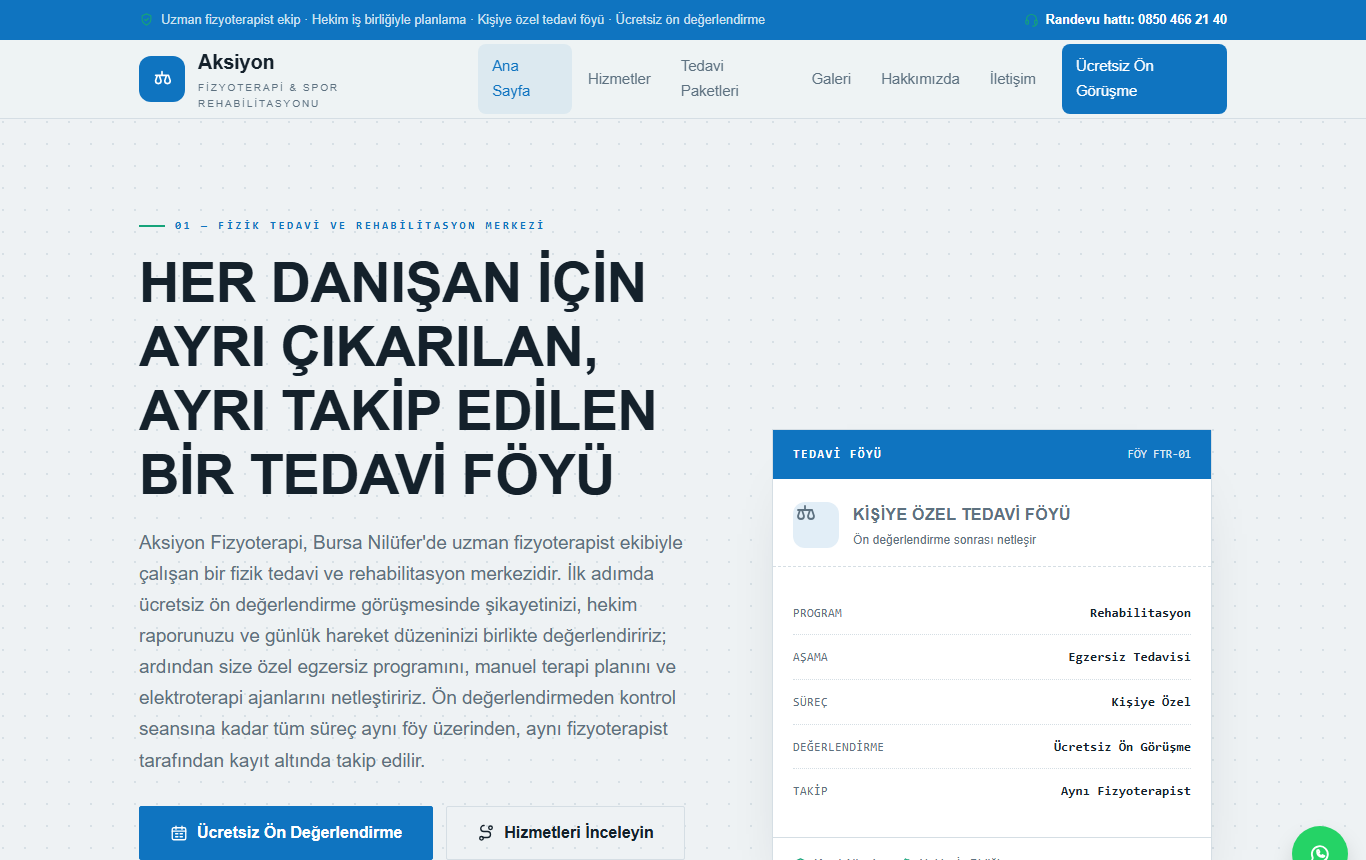The height and width of the screenshot is (860, 1366).
Task: Open İletişim menu item
Action: click(x=1013, y=79)
